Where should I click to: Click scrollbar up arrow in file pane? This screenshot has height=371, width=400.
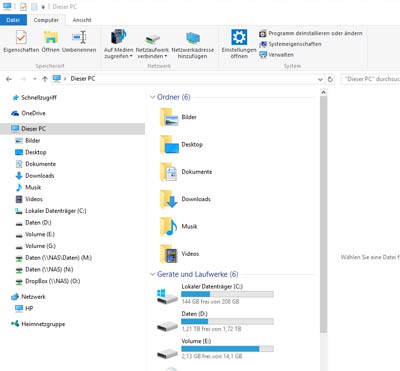pos(323,92)
